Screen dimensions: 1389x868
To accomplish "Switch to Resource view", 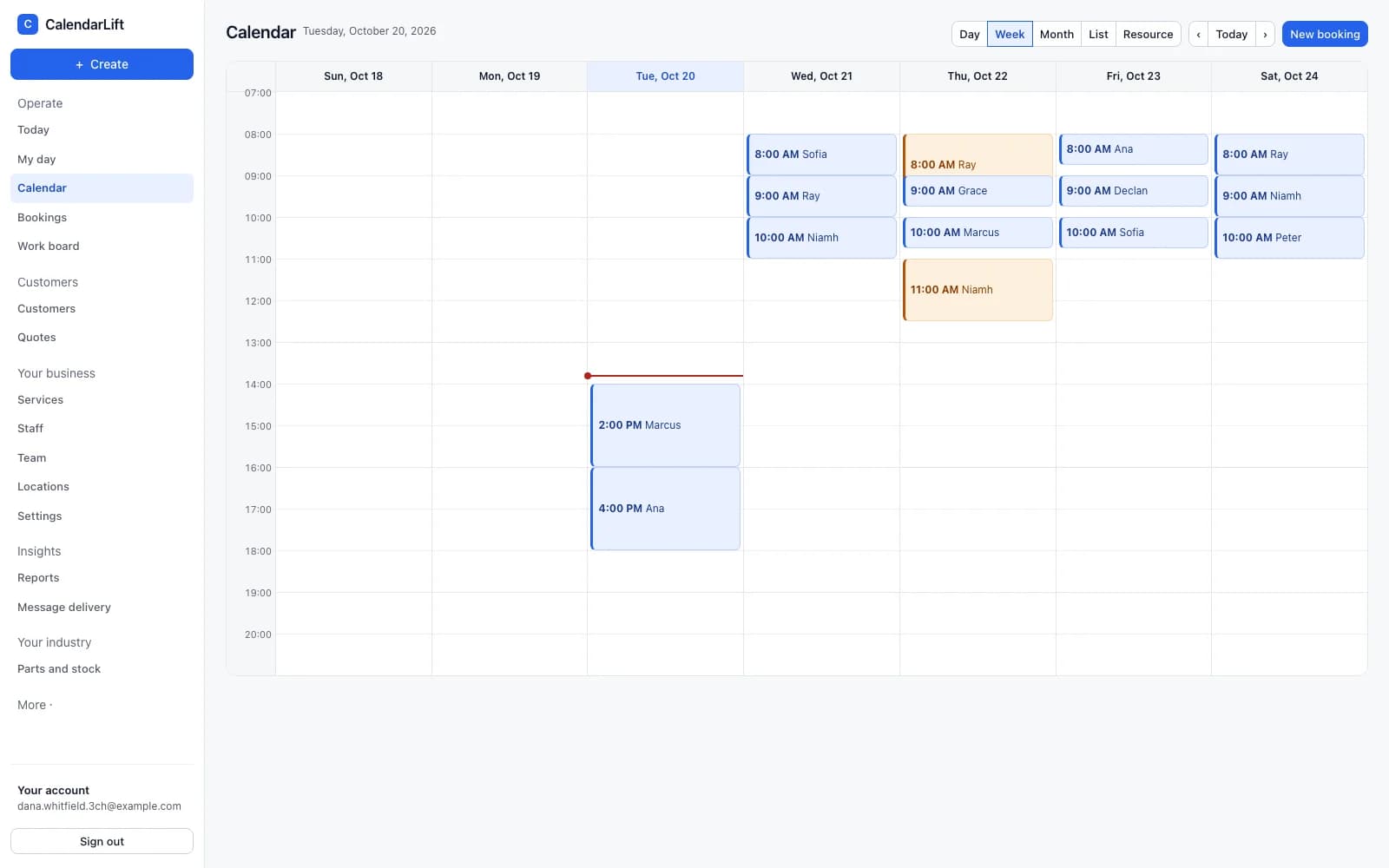I will click(x=1148, y=34).
